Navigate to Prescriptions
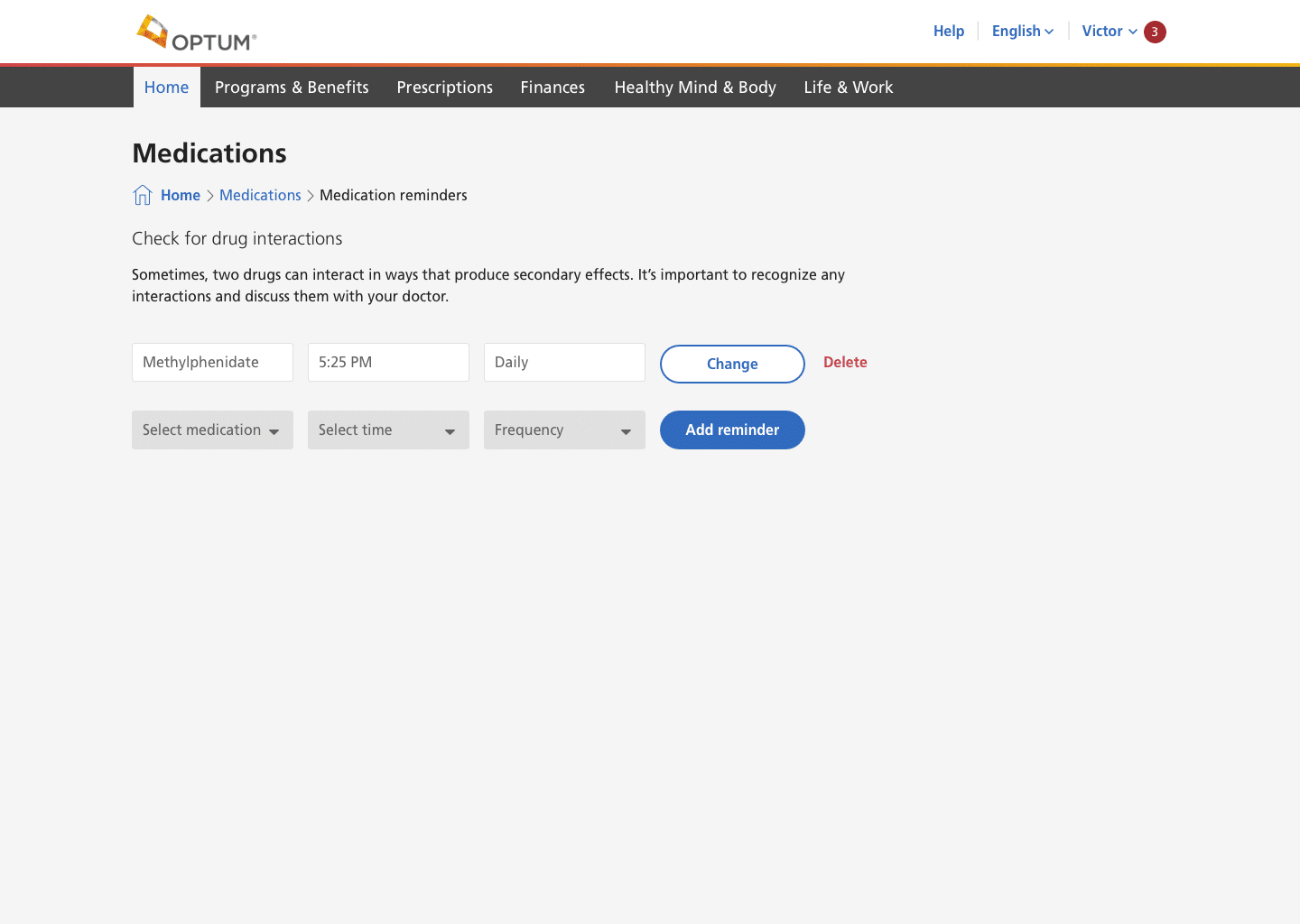 (x=445, y=88)
